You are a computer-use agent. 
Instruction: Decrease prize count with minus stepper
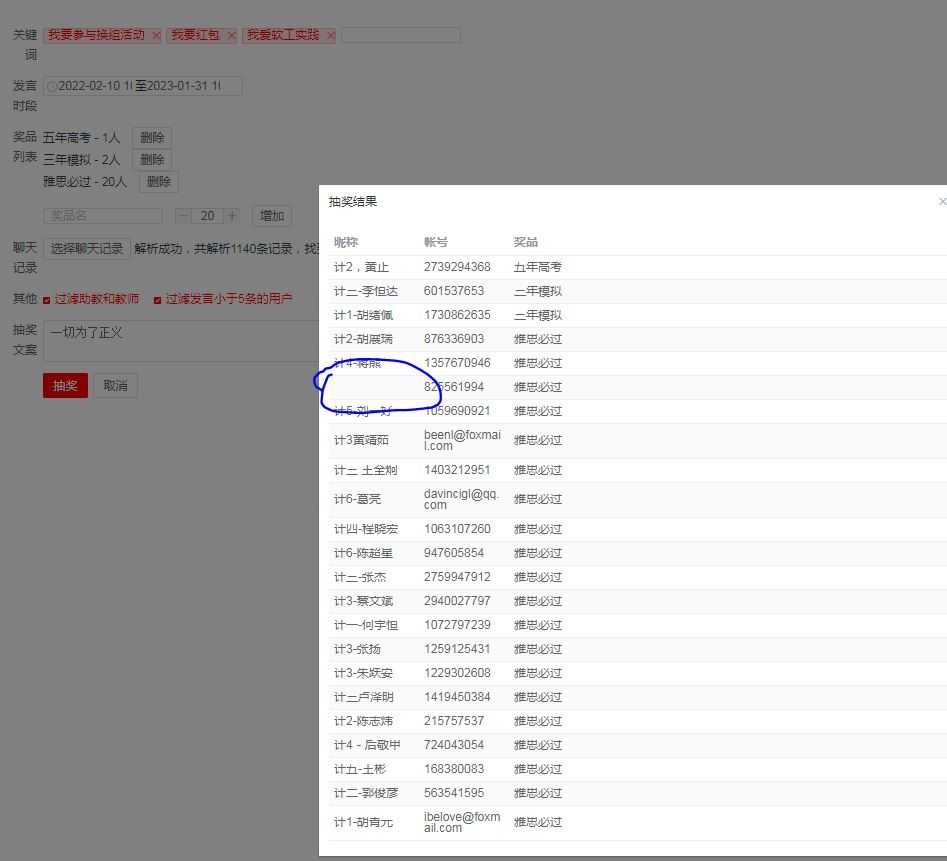[x=183, y=216]
